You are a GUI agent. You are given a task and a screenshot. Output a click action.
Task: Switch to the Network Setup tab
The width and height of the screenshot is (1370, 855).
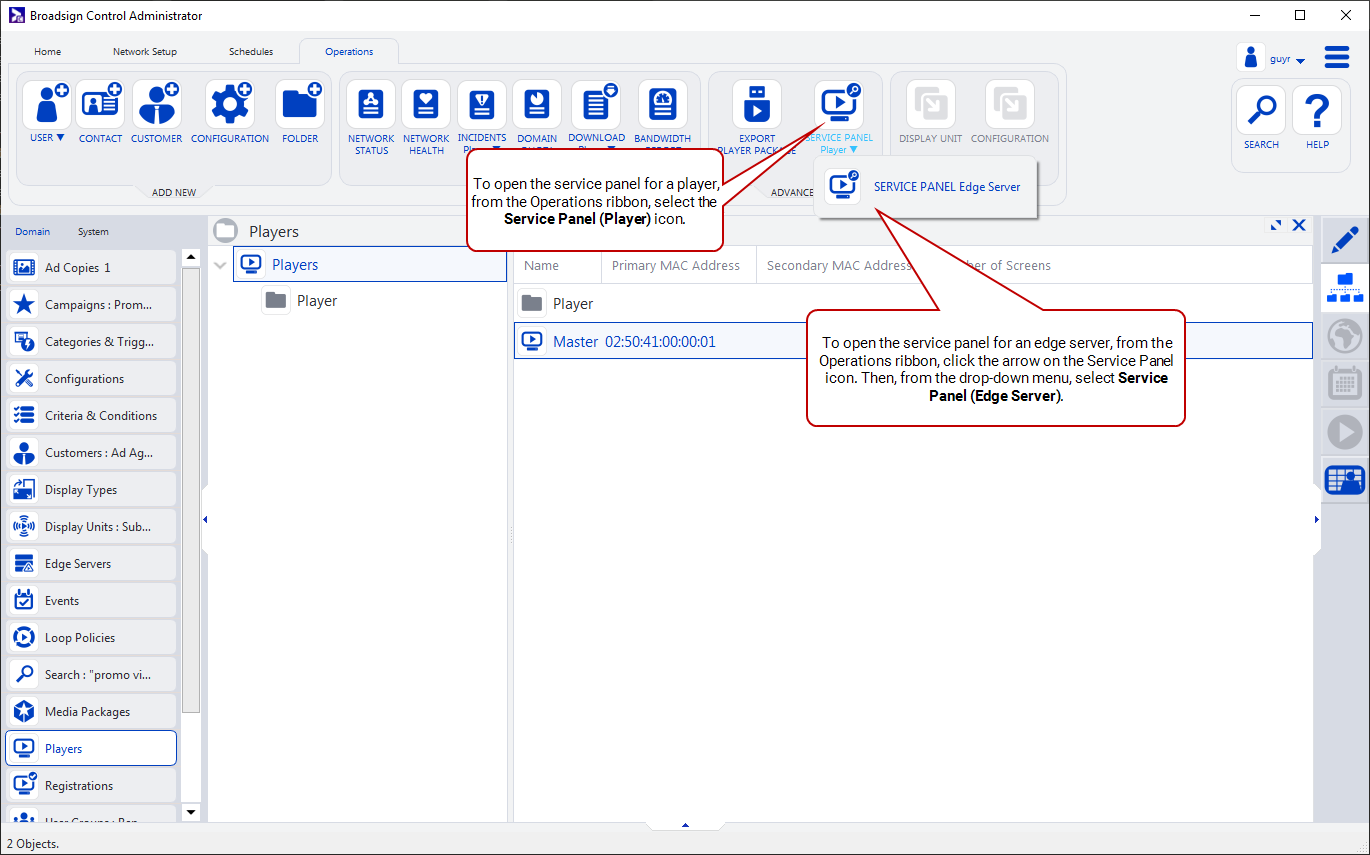click(145, 52)
